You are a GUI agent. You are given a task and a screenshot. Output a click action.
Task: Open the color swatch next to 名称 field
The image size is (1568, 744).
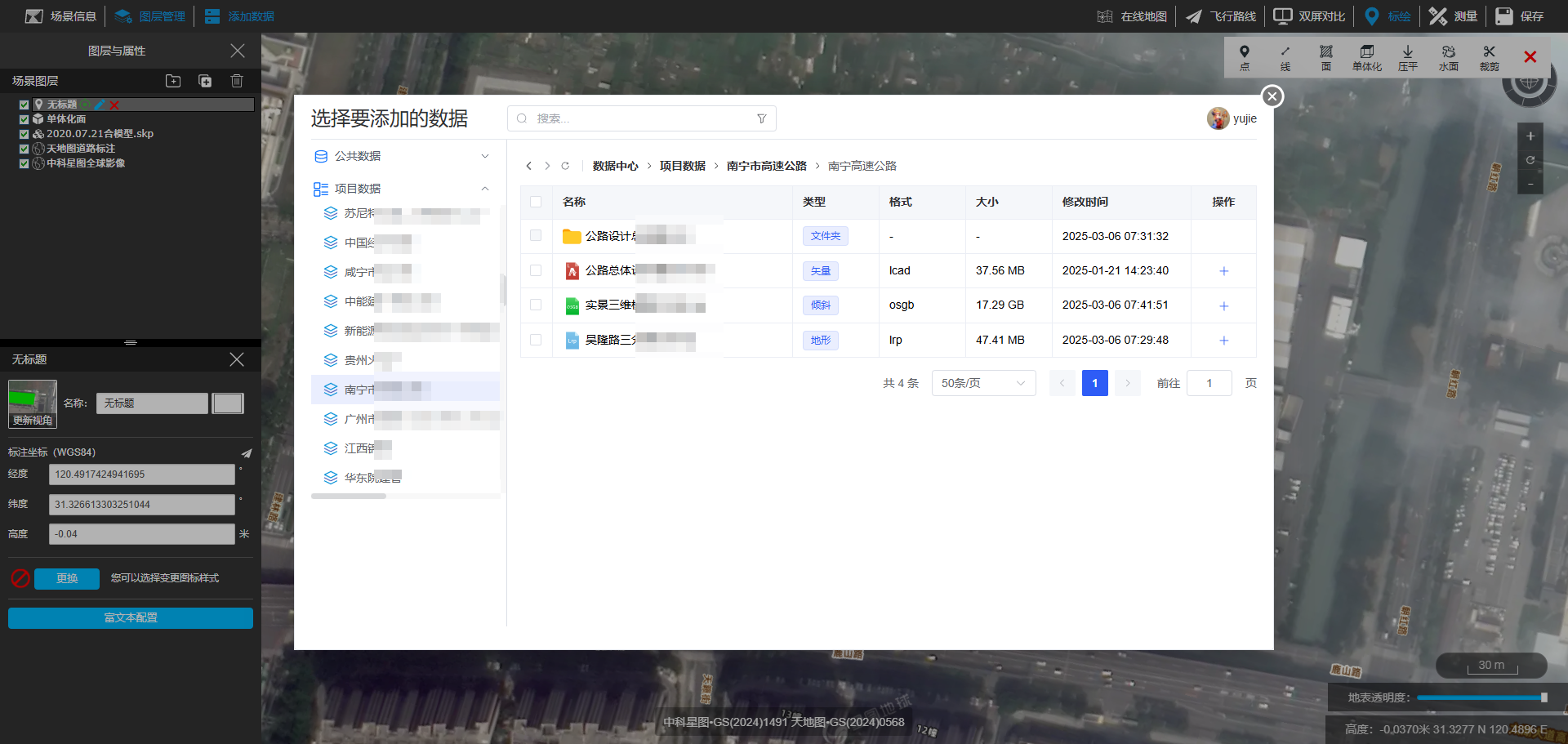(228, 403)
